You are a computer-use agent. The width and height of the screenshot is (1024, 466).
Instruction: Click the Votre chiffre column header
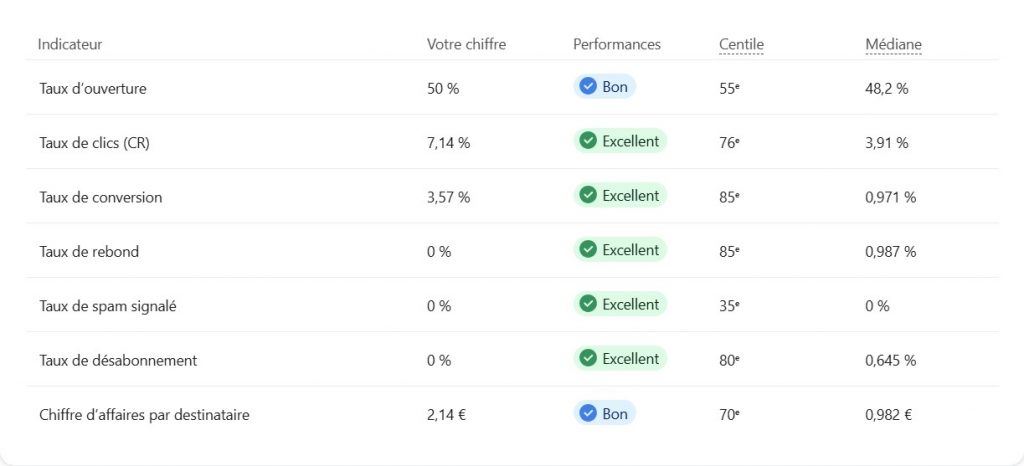click(x=466, y=44)
